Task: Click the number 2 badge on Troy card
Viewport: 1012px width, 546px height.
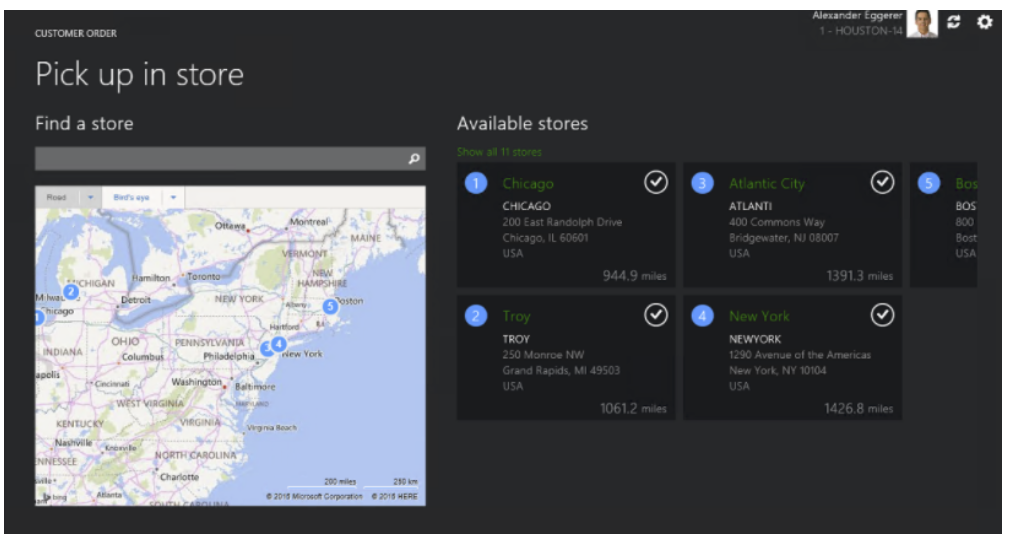Action: pos(476,316)
